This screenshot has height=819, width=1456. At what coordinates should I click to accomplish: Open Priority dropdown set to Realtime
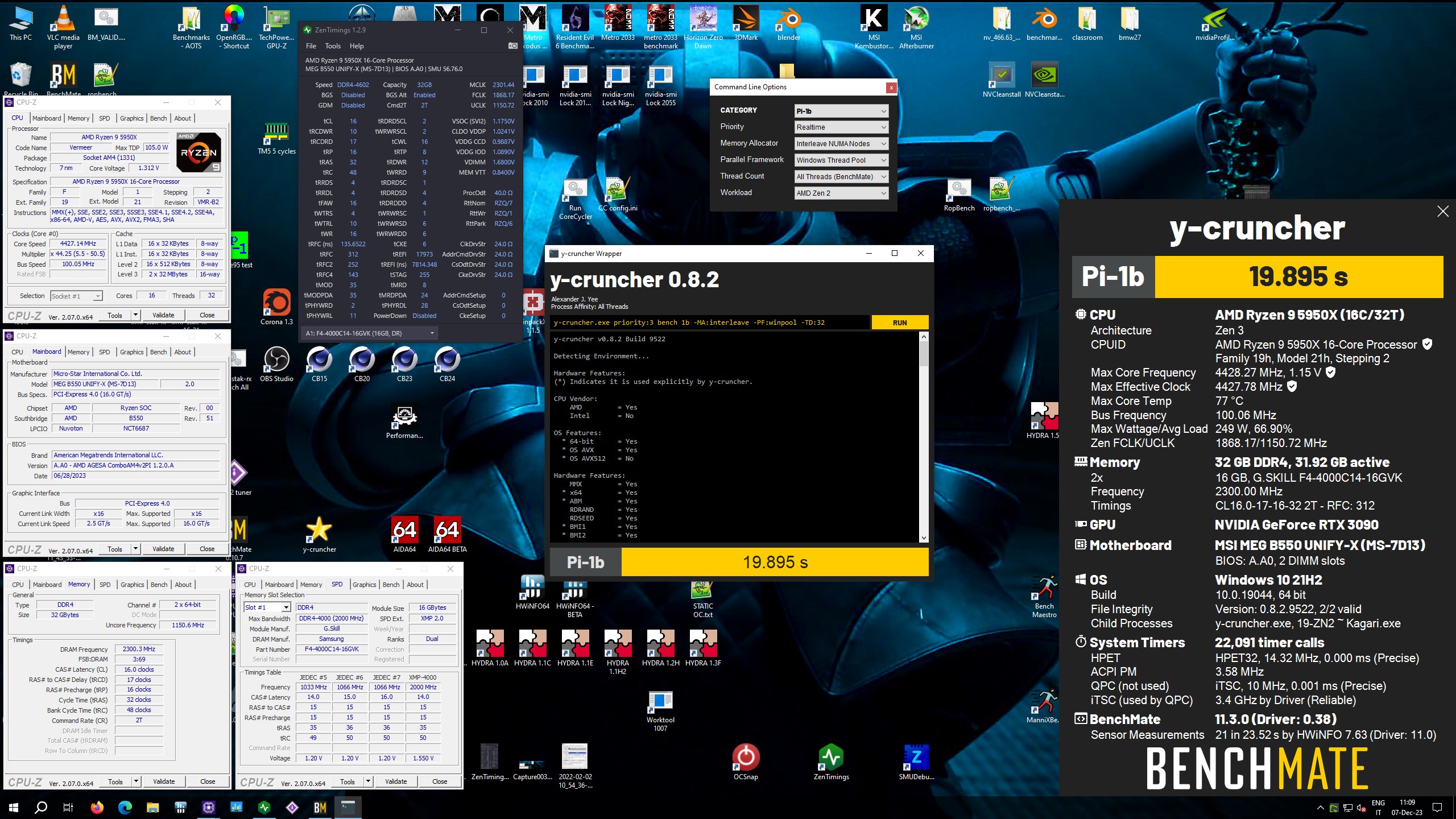(x=841, y=127)
